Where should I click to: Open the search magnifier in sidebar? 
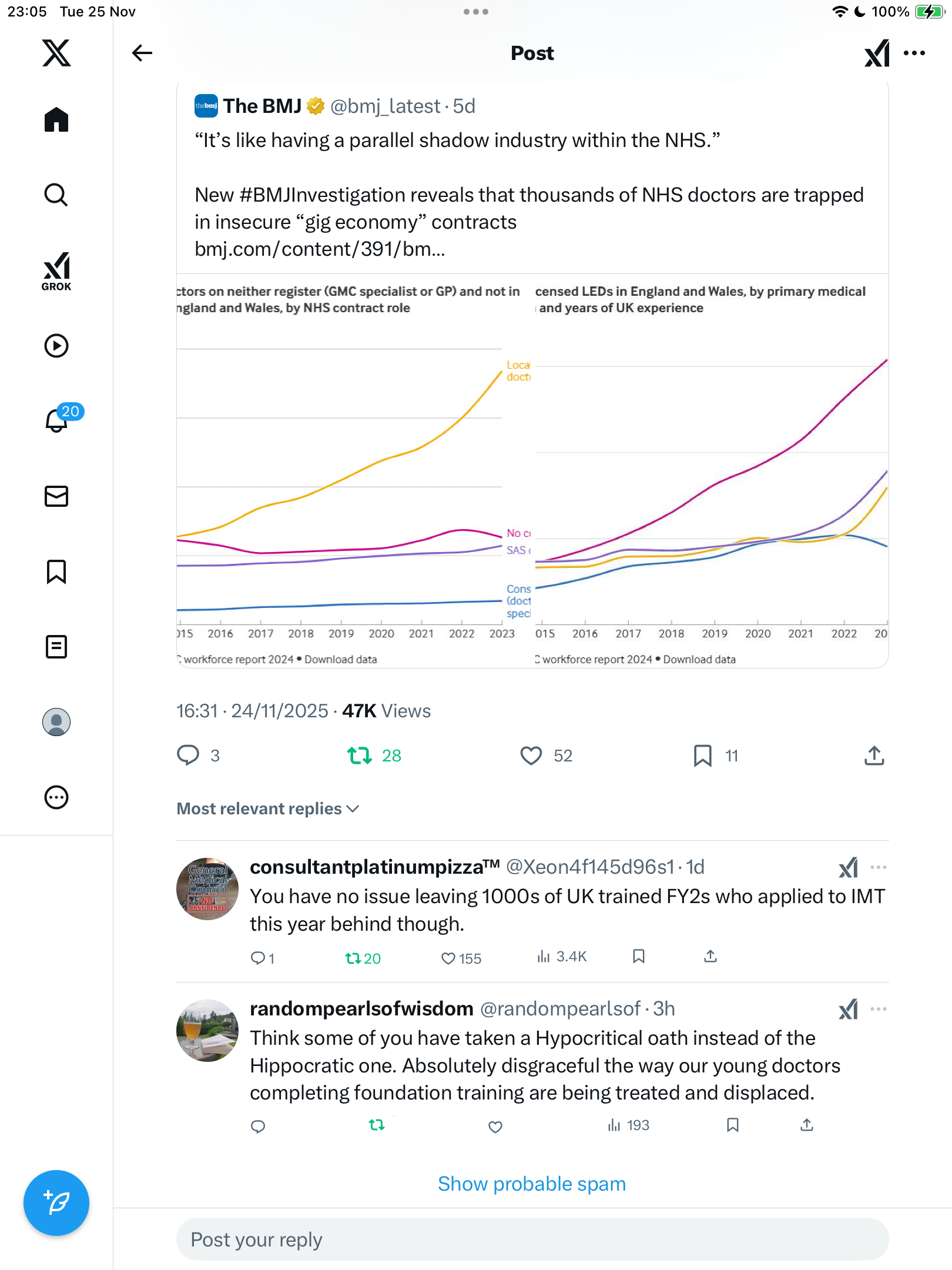tap(56, 195)
